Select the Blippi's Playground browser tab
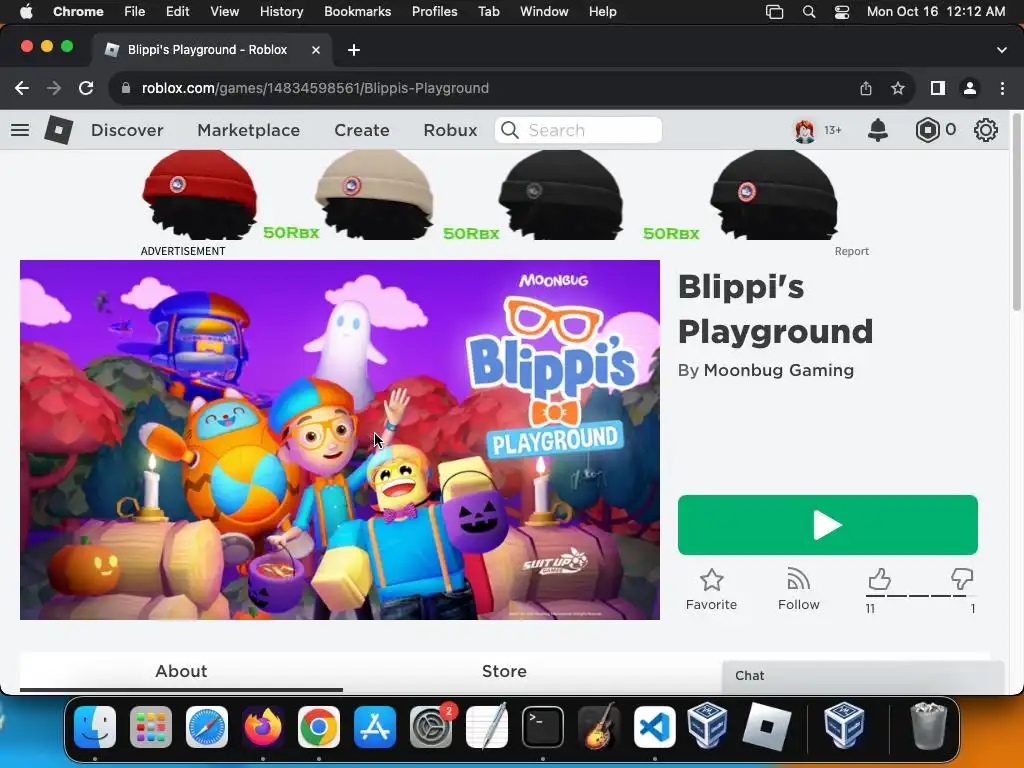1024x768 pixels. pyautogui.click(x=212, y=50)
